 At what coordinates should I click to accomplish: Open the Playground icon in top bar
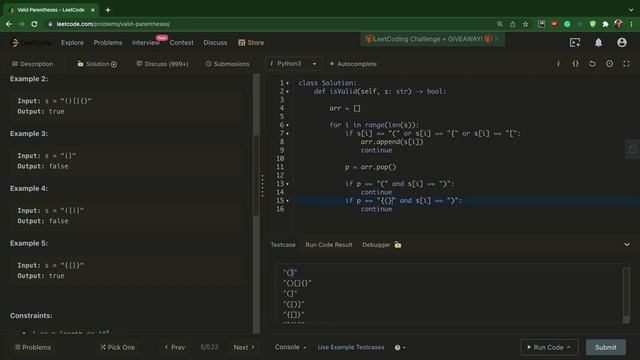[x=575, y=42]
